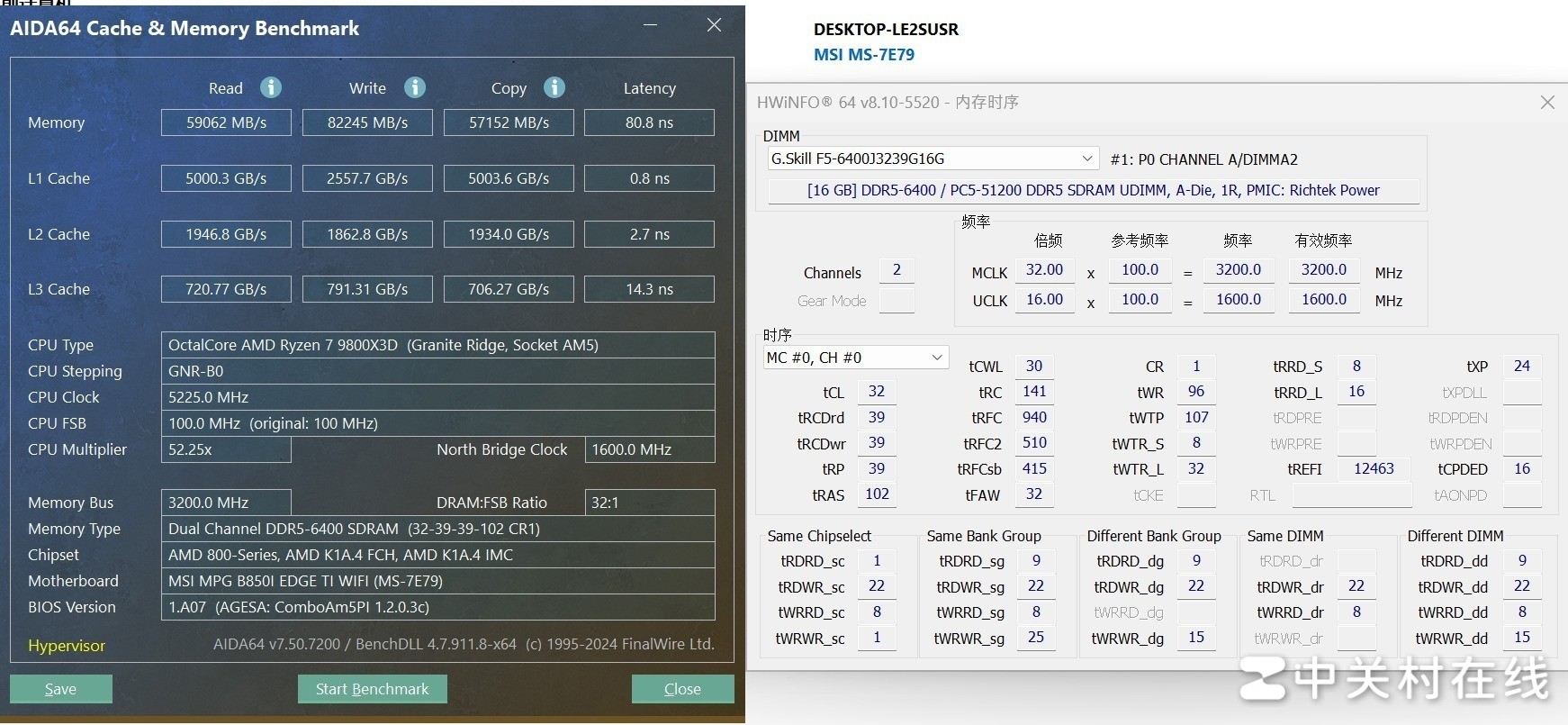This screenshot has width=1568, height=725.
Task: Open the G.Skill DIMM selection dropdown
Action: [933, 159]
